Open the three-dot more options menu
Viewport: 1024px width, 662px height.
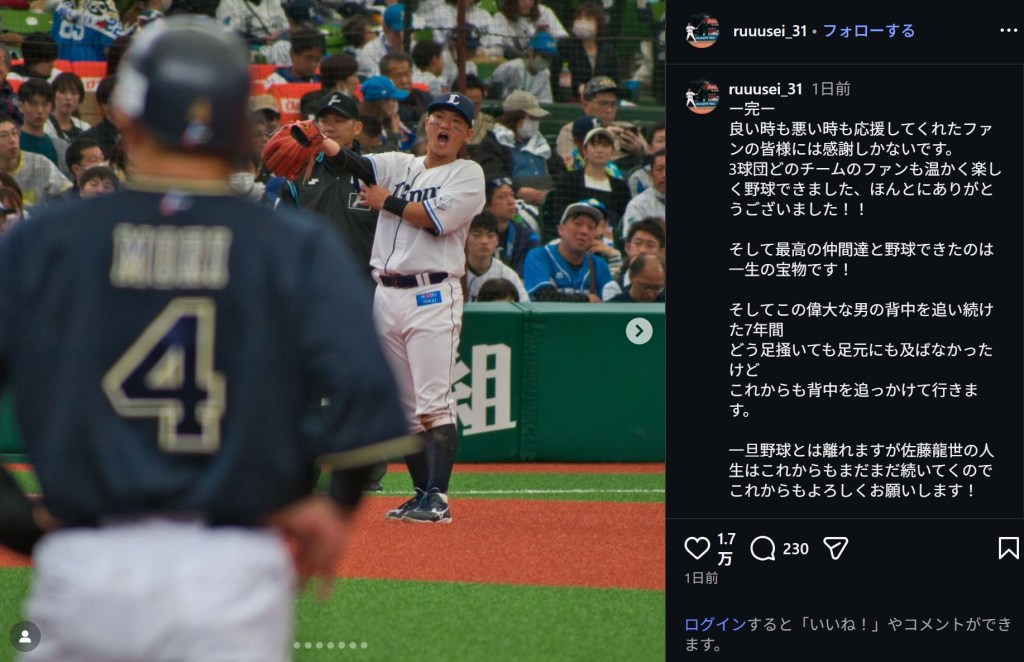tap(1008, 31)
